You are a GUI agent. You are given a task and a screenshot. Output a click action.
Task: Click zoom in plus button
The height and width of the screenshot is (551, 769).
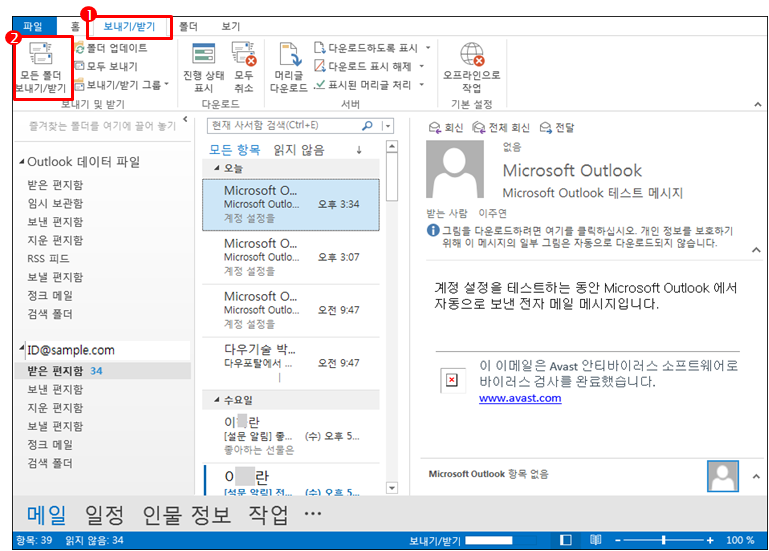coord(710,540)
